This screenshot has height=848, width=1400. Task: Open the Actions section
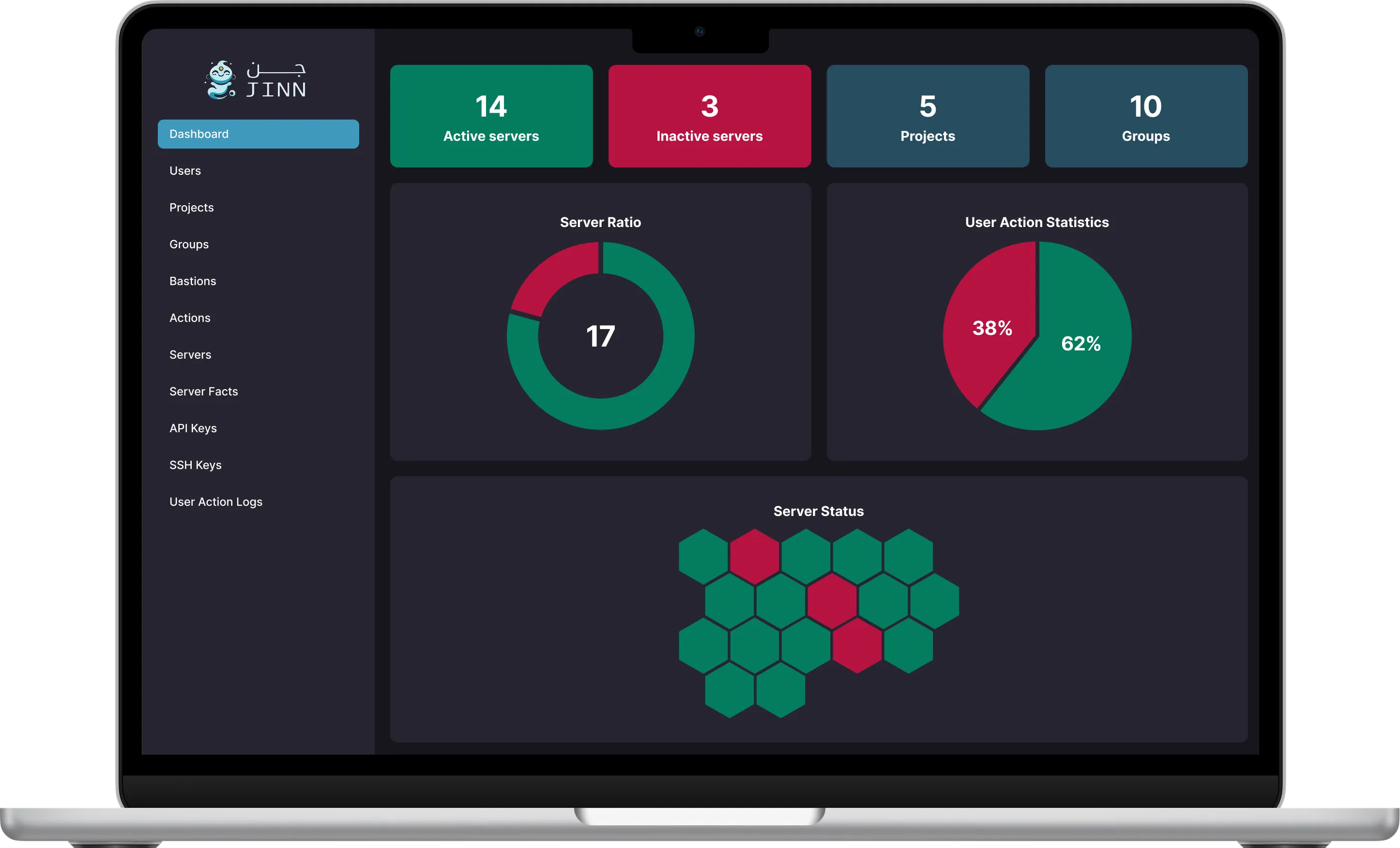[190, 318]
